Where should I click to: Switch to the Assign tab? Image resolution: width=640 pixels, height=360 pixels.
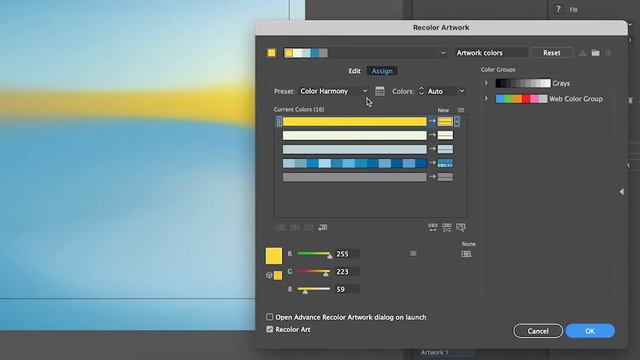pyautogui.click(x=382, y=71)
